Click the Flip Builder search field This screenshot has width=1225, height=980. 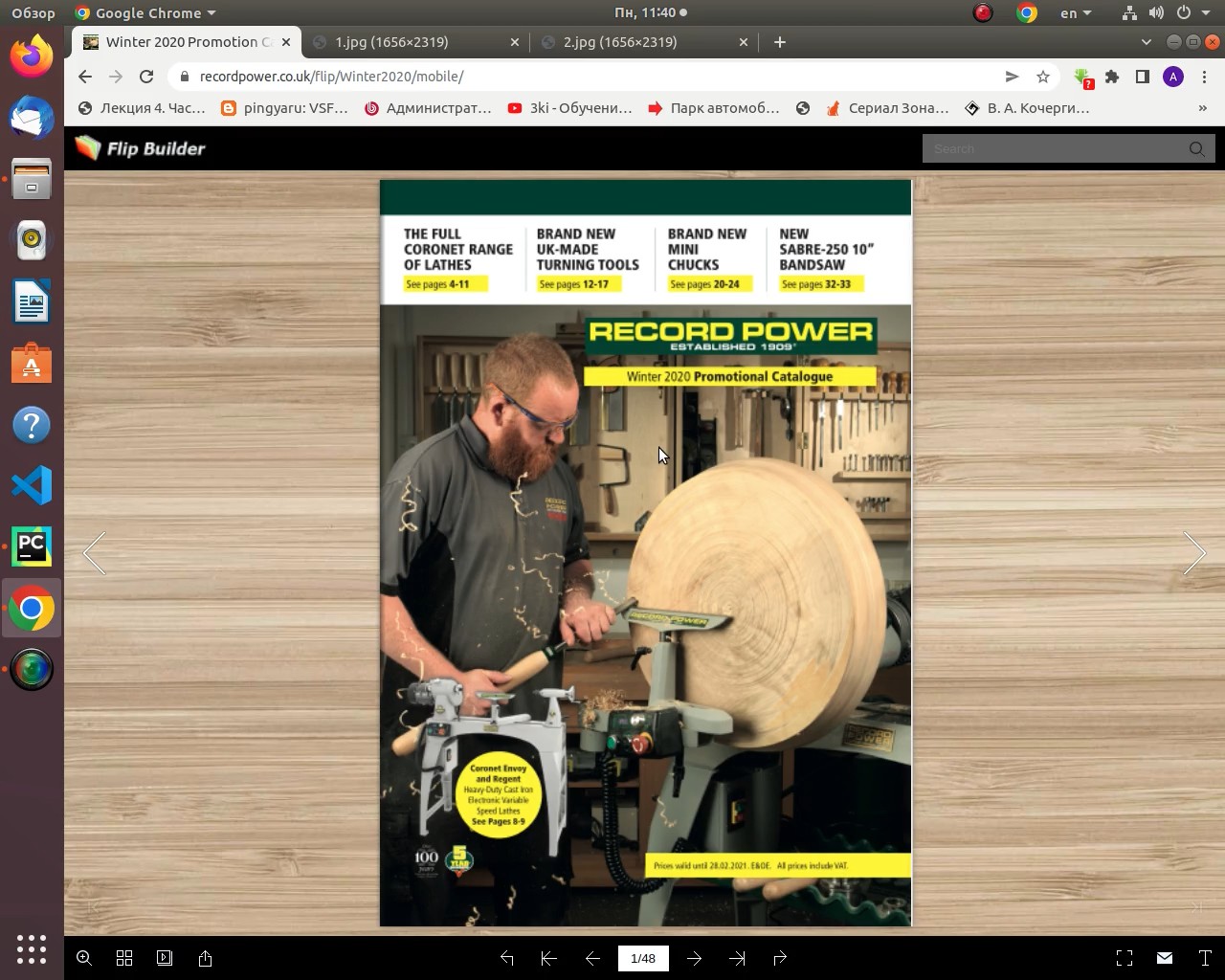click(x=1053, y=148)
